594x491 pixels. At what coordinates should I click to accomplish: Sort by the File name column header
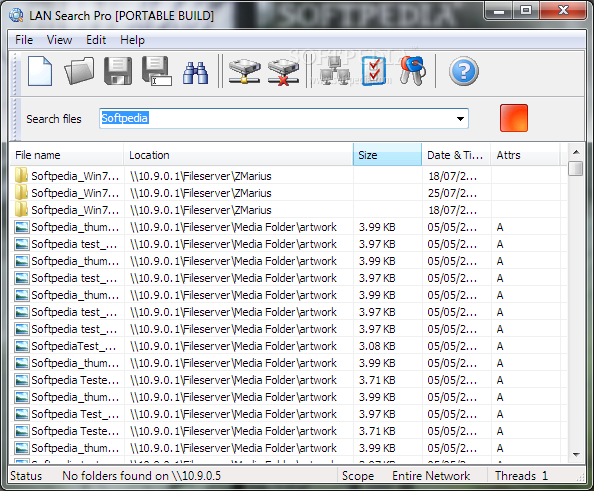pos(67,155)
